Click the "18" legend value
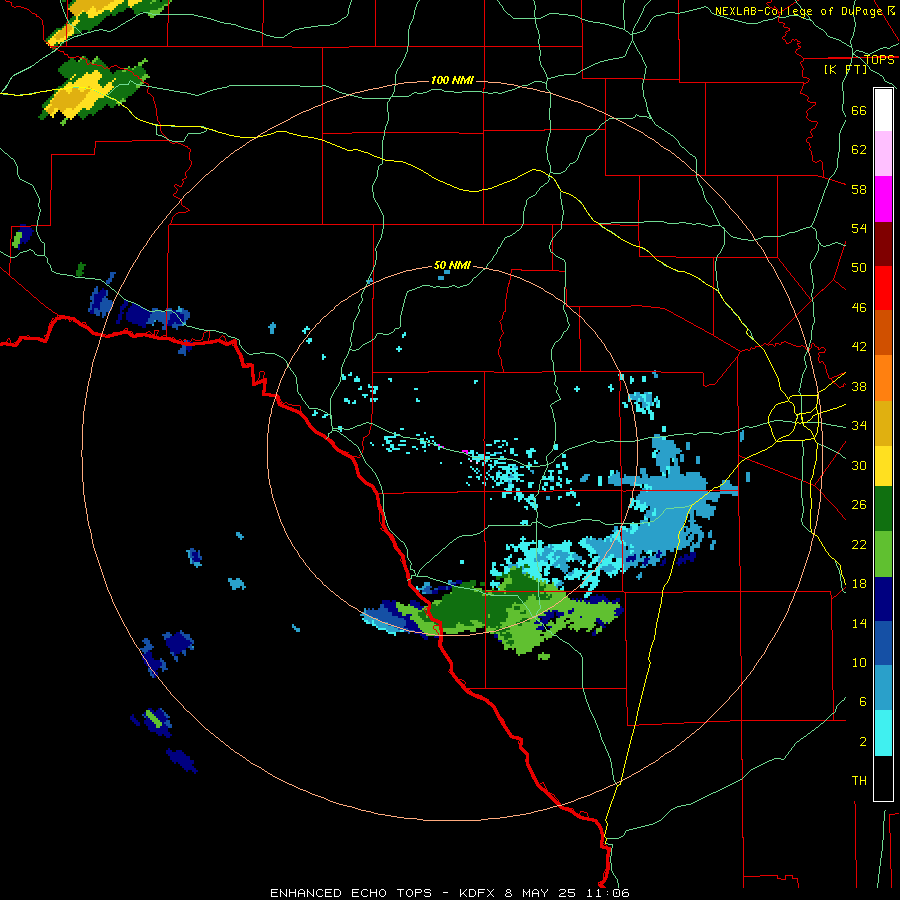The image size is (900, 900). click(x=859, y=584)
